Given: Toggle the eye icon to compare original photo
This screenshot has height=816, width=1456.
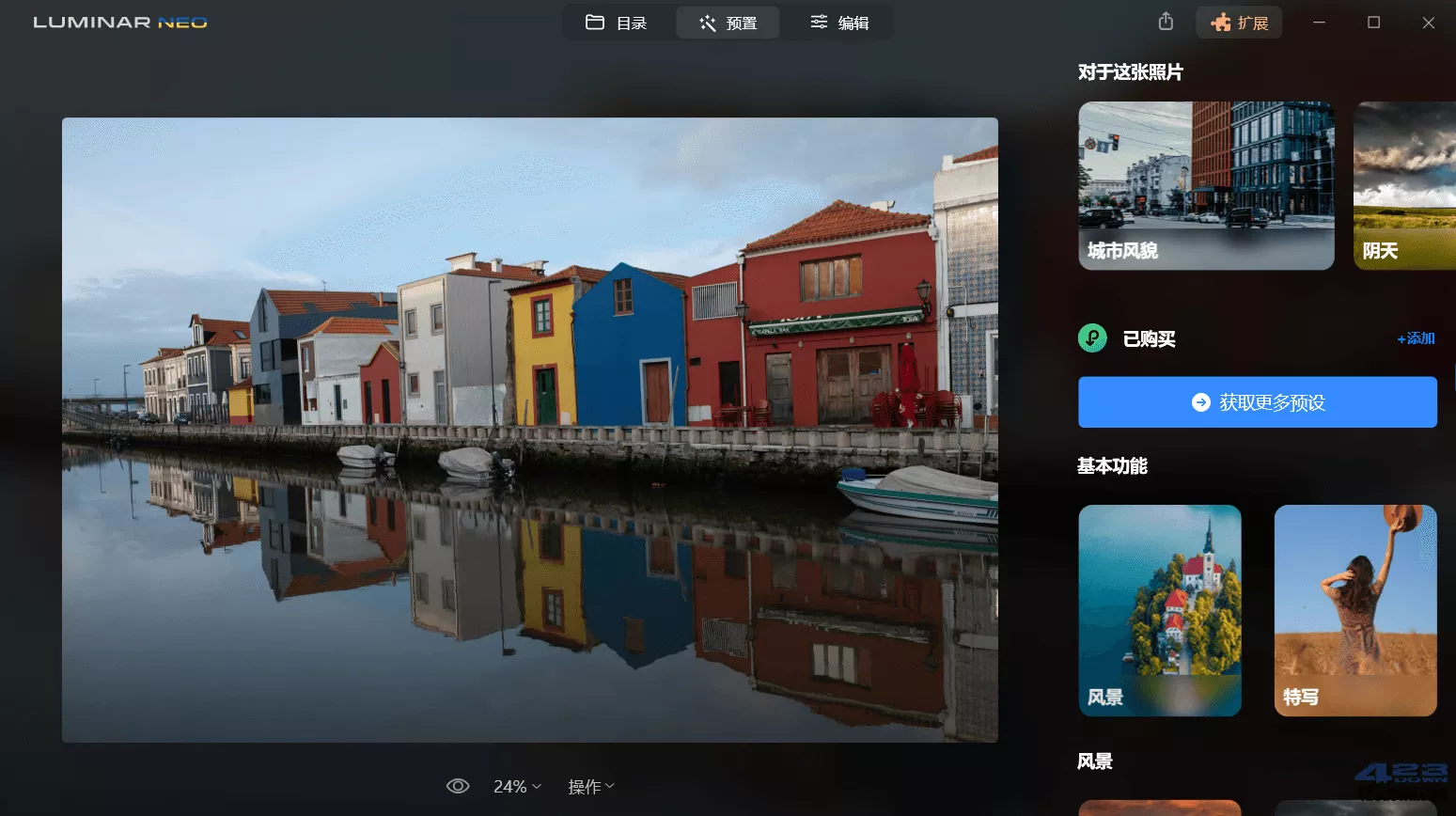Looking at the screenshot, I should coord(458,785).
